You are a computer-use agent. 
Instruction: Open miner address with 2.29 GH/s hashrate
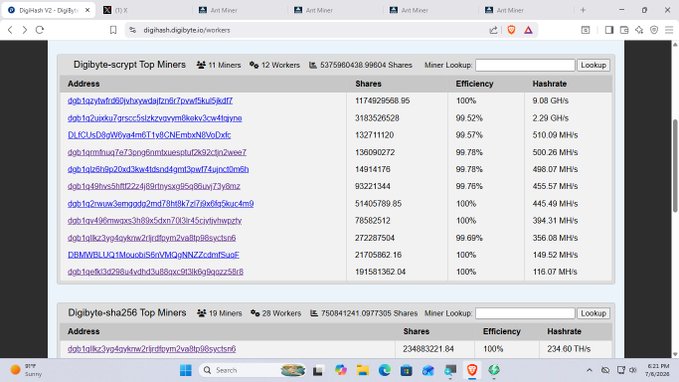coord(155,118)
